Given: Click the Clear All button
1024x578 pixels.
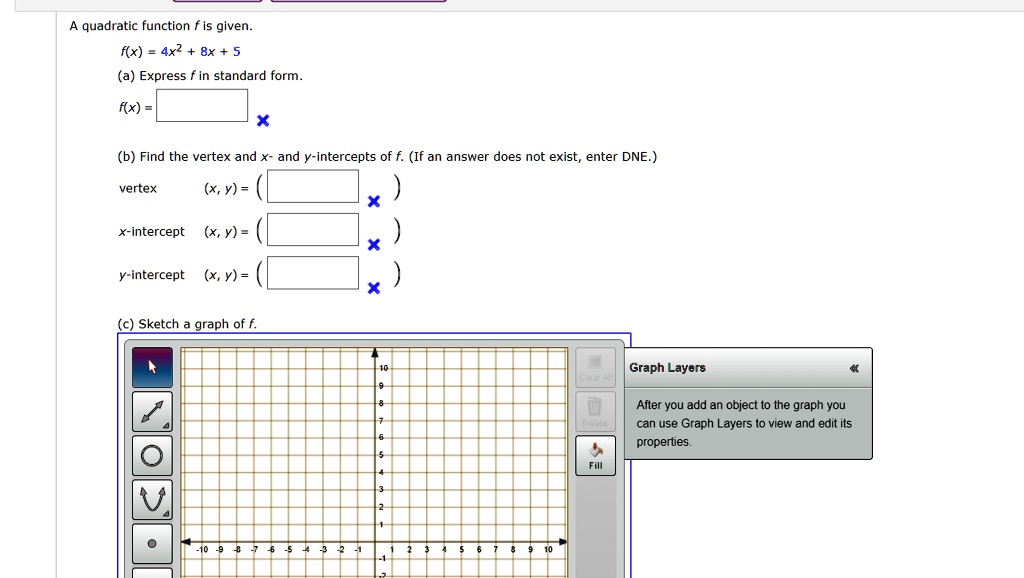Looking at the screenshot, I should coord(595,368).
